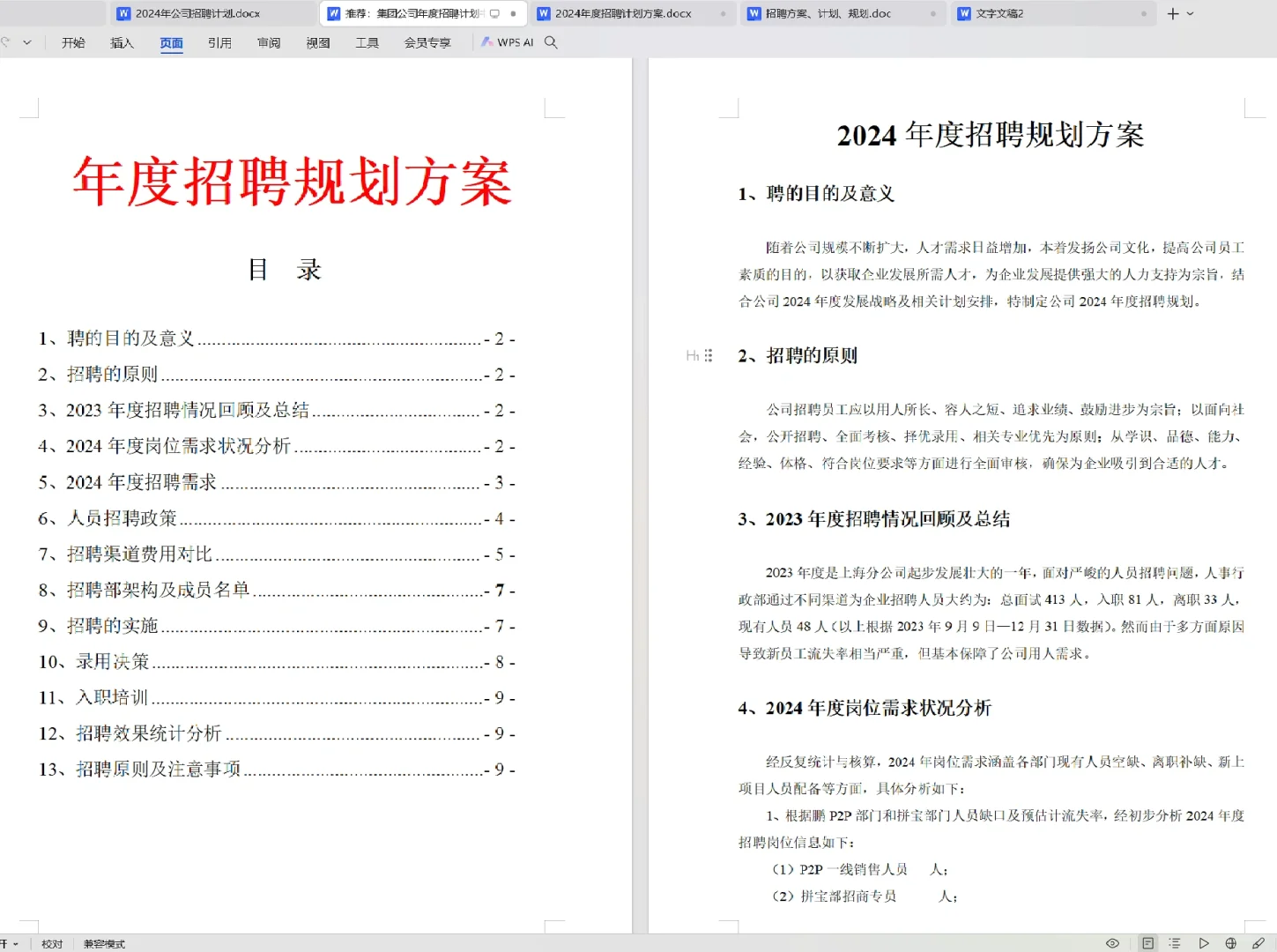
Task: Open the 工具 ribbon tab
Action: [367, 42]
